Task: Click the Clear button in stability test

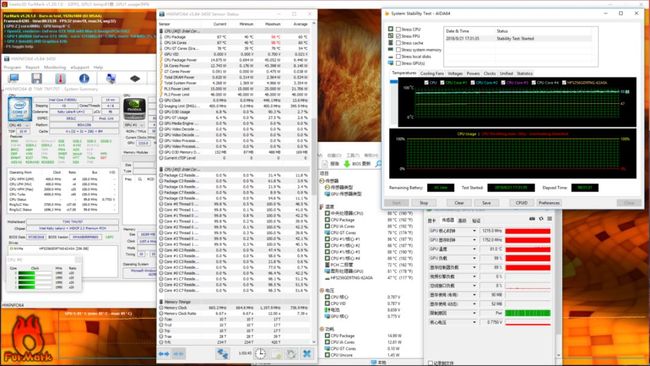Action: tap(459, 203)
